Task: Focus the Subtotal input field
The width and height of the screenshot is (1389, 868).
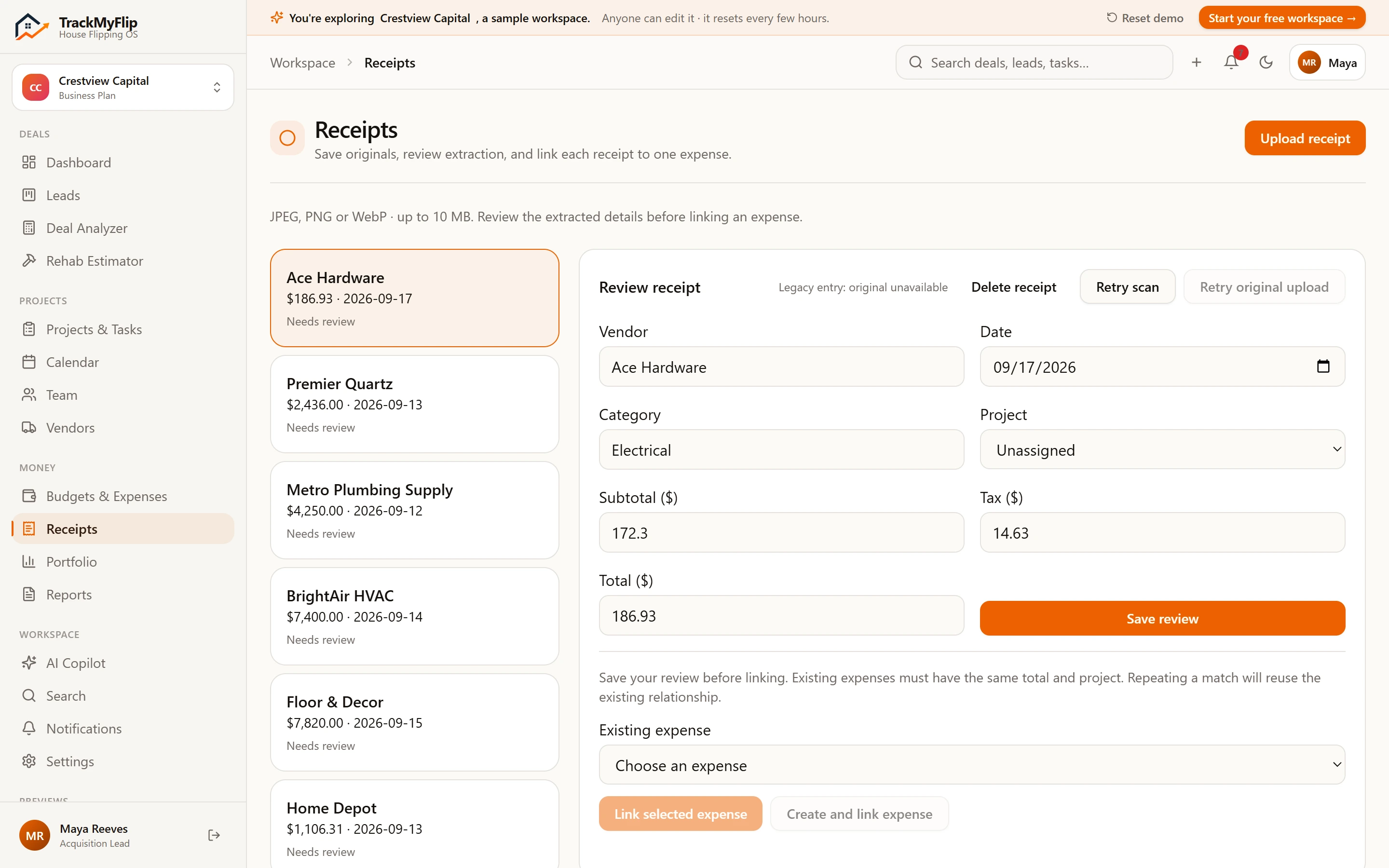Action: click(x=781, y=533)
